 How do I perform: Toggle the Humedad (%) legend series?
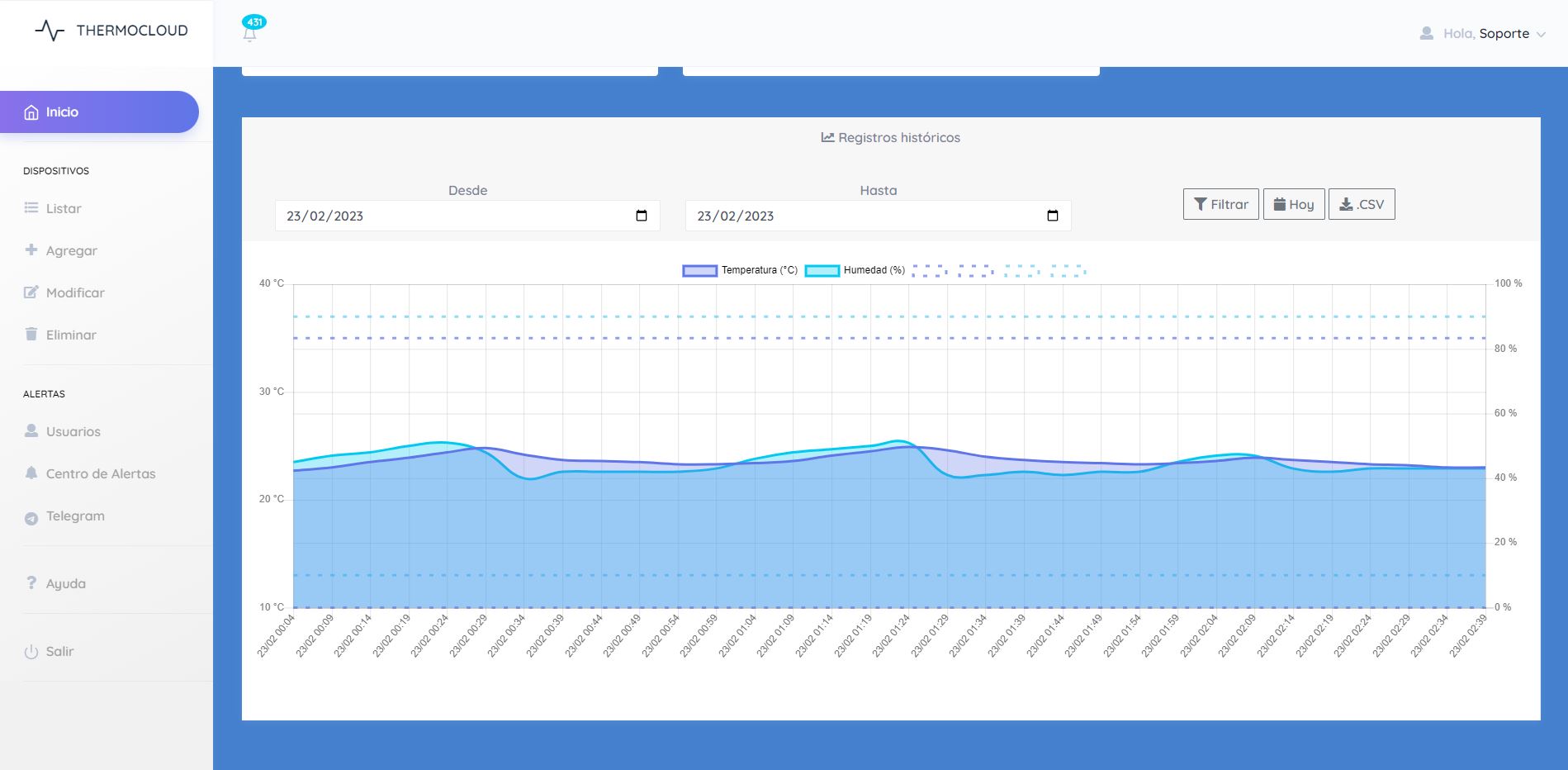[x=855, y=270]
